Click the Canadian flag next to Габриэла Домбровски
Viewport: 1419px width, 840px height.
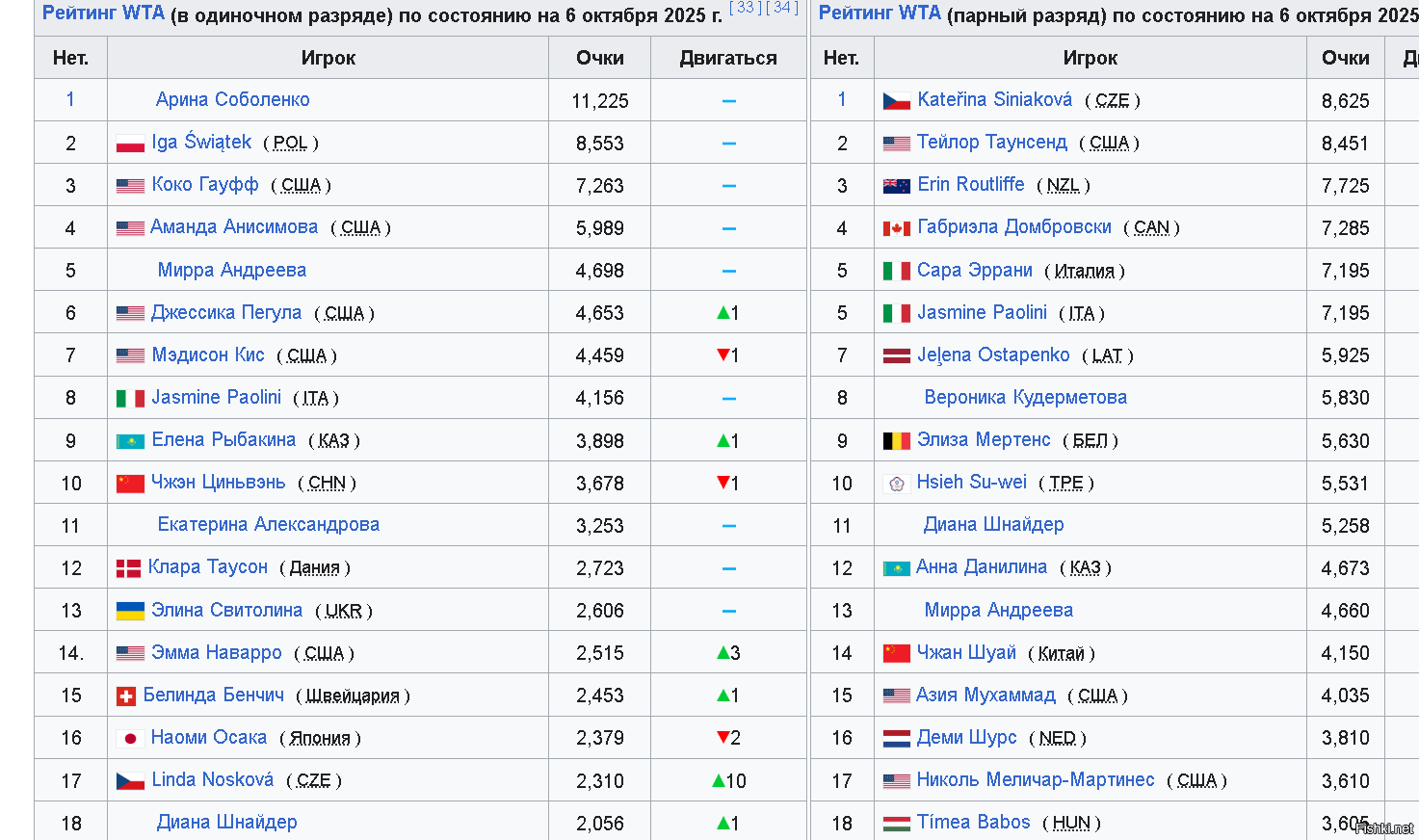[897, 228]
